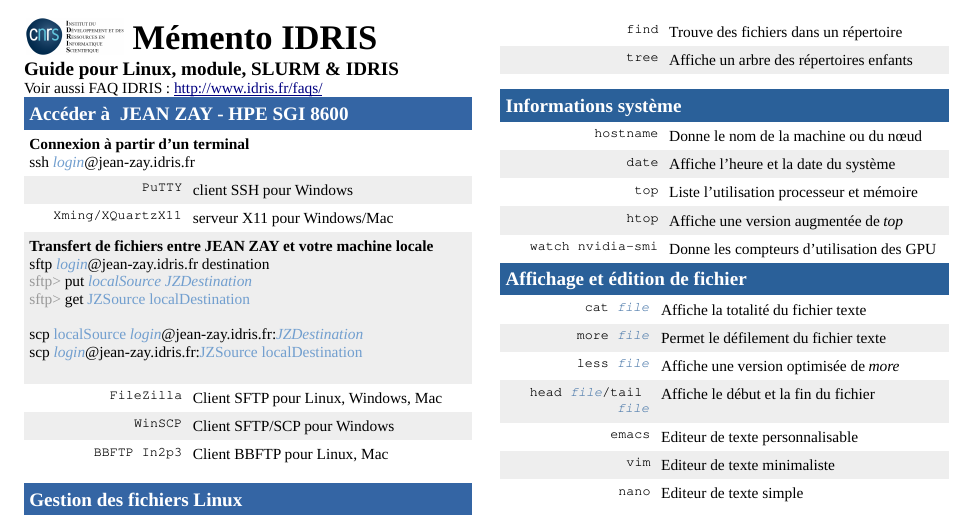
Task: Select the vim editor entry
Action: (637, 463)
